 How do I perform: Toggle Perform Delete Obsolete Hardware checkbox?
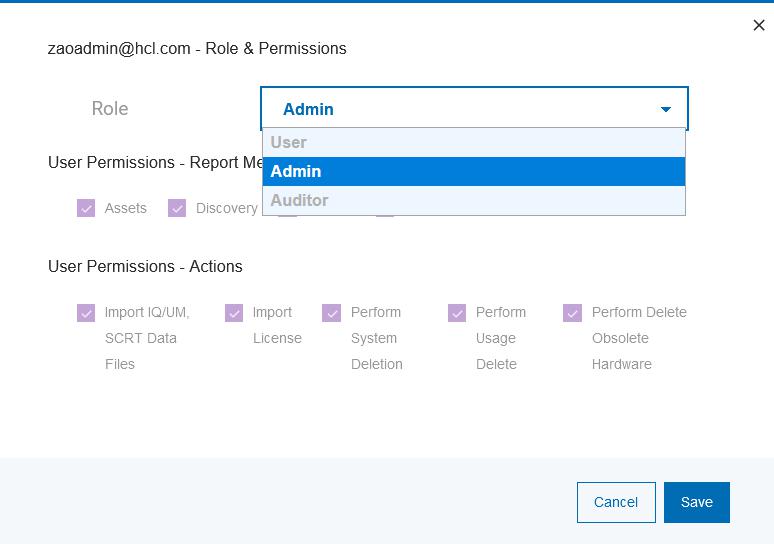click(x=573, y=313)
